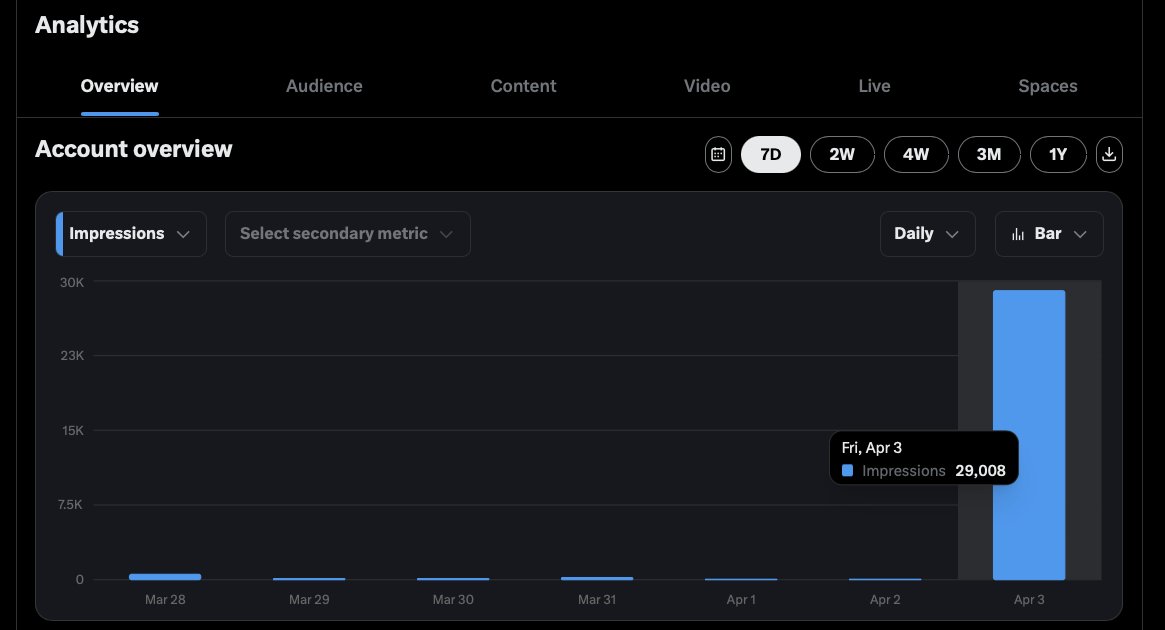Select the 2W time range
Viewport: 1165px width, 630px height.
click(842, 155)
